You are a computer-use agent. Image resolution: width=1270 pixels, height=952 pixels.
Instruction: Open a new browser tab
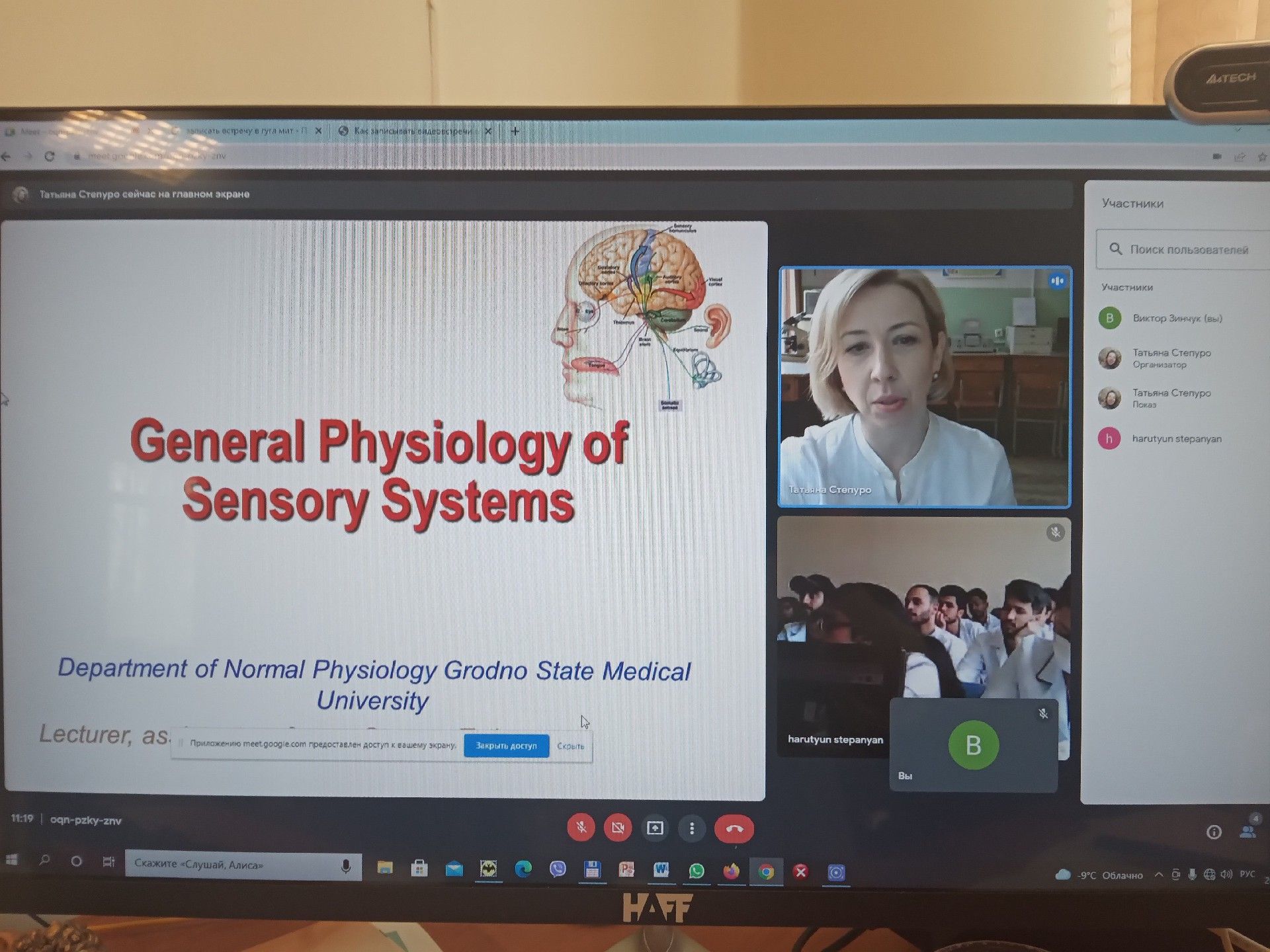(x=515, y=131)
